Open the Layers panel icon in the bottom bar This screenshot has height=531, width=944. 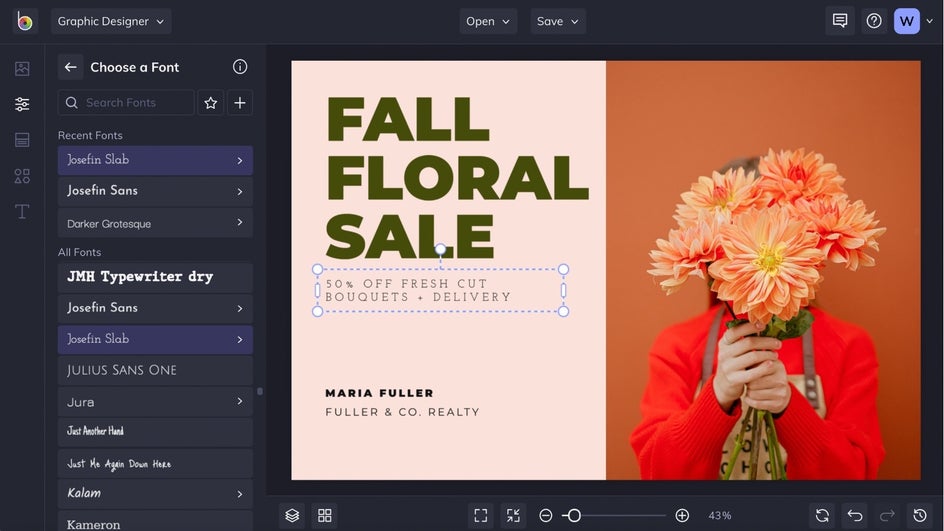tap(292, 515)
